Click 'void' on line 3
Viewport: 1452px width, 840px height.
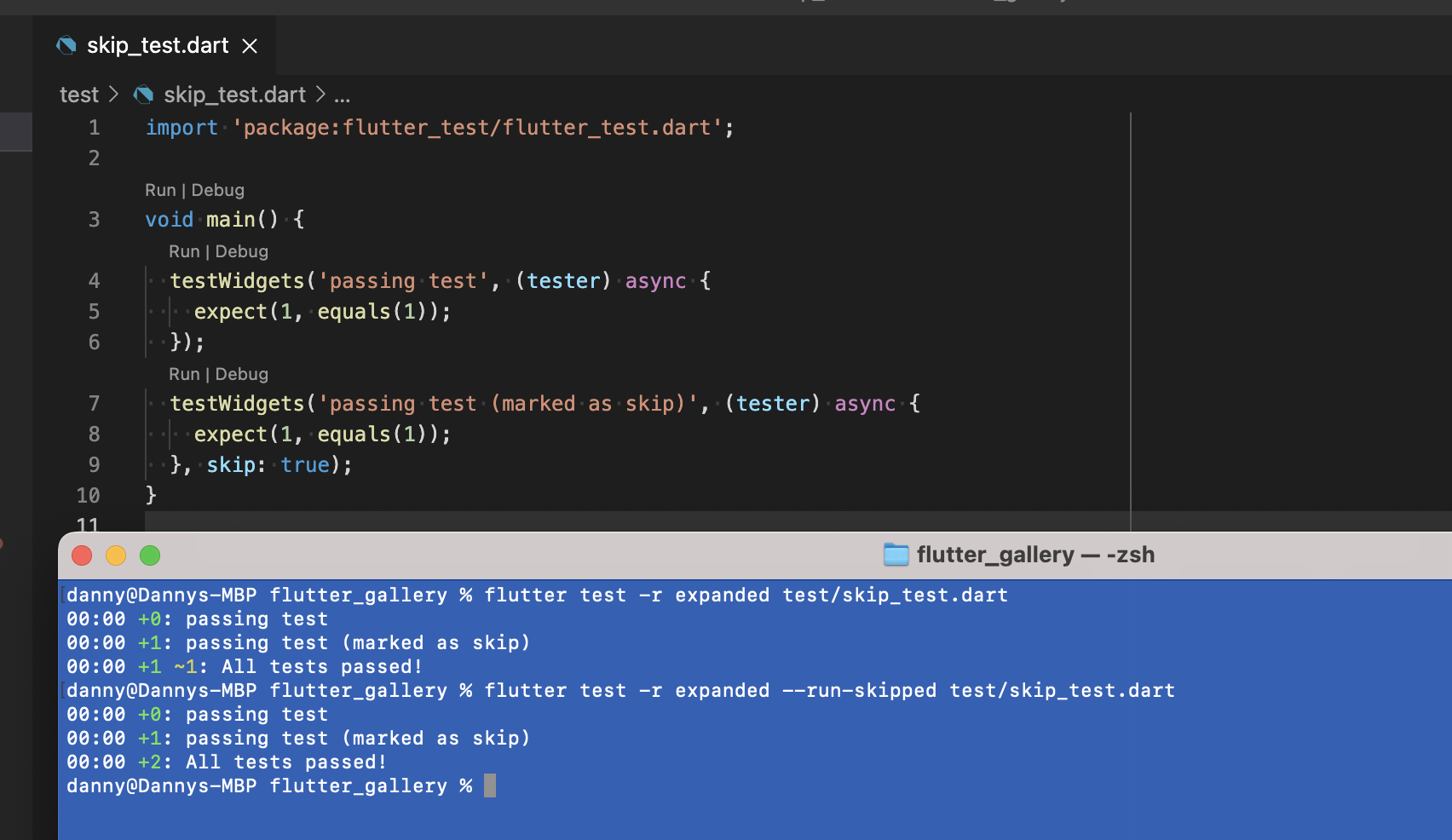point(170,220)
